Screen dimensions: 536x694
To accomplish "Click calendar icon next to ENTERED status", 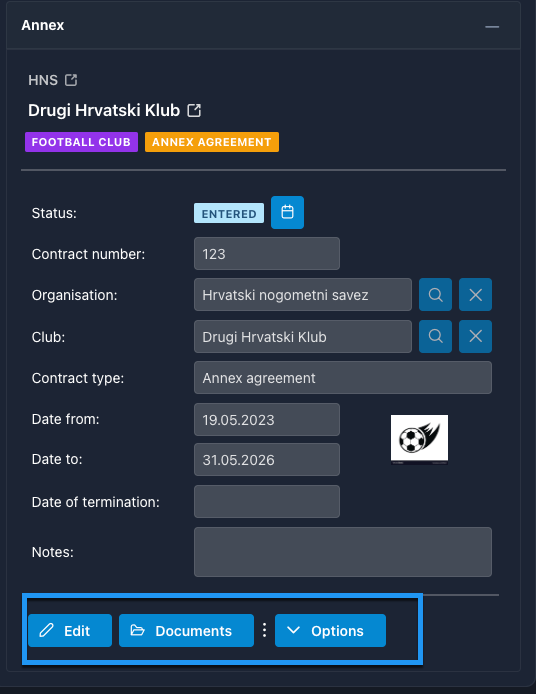I will point(287,212).
